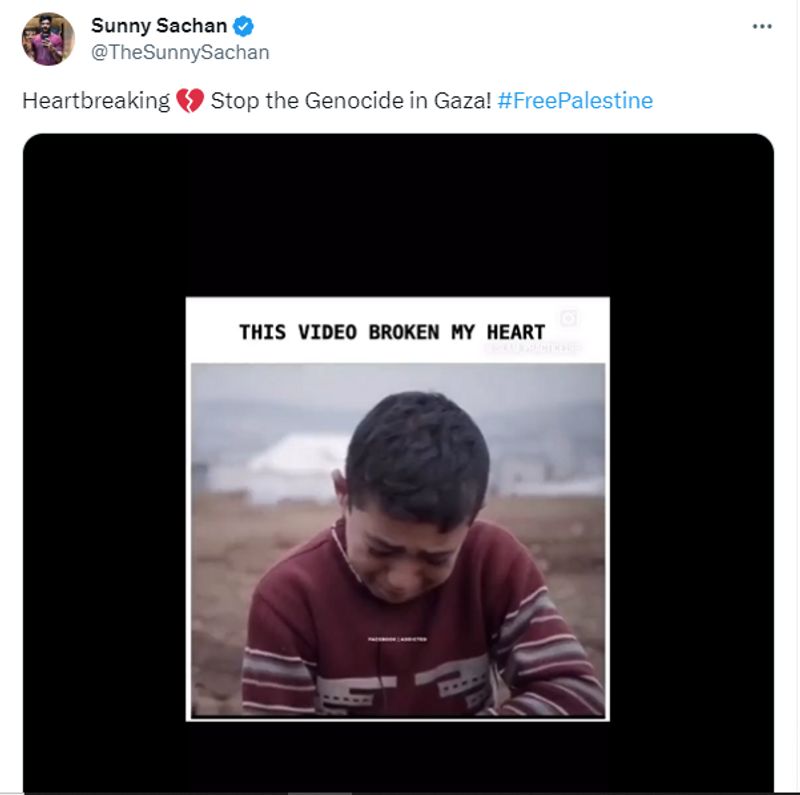The image size is (800, 795).
Task: Click the "Stop the Genocide in Gaza!" text
Action: [x=350, y=101]
